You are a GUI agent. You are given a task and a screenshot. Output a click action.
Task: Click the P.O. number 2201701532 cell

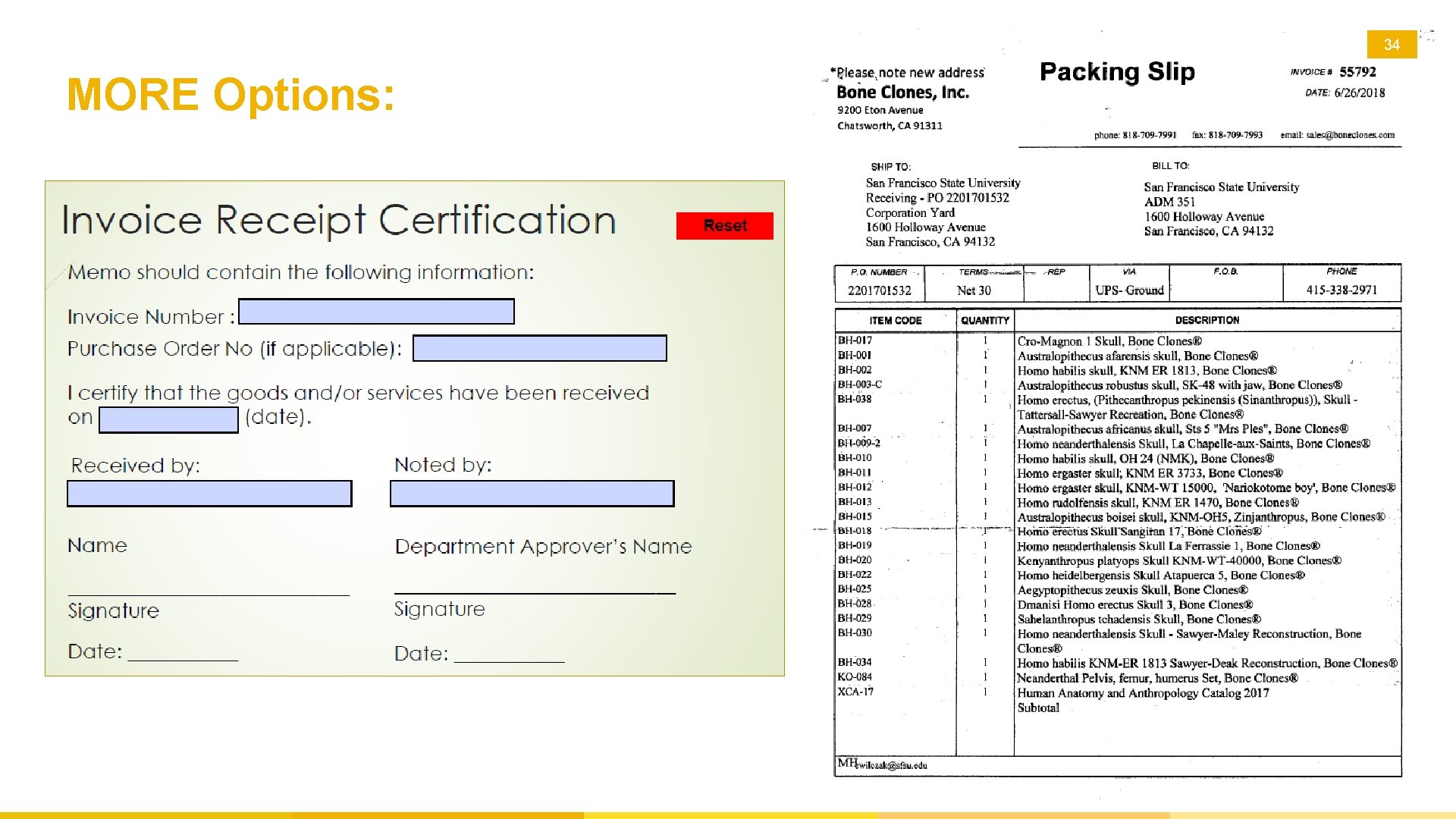879,290
